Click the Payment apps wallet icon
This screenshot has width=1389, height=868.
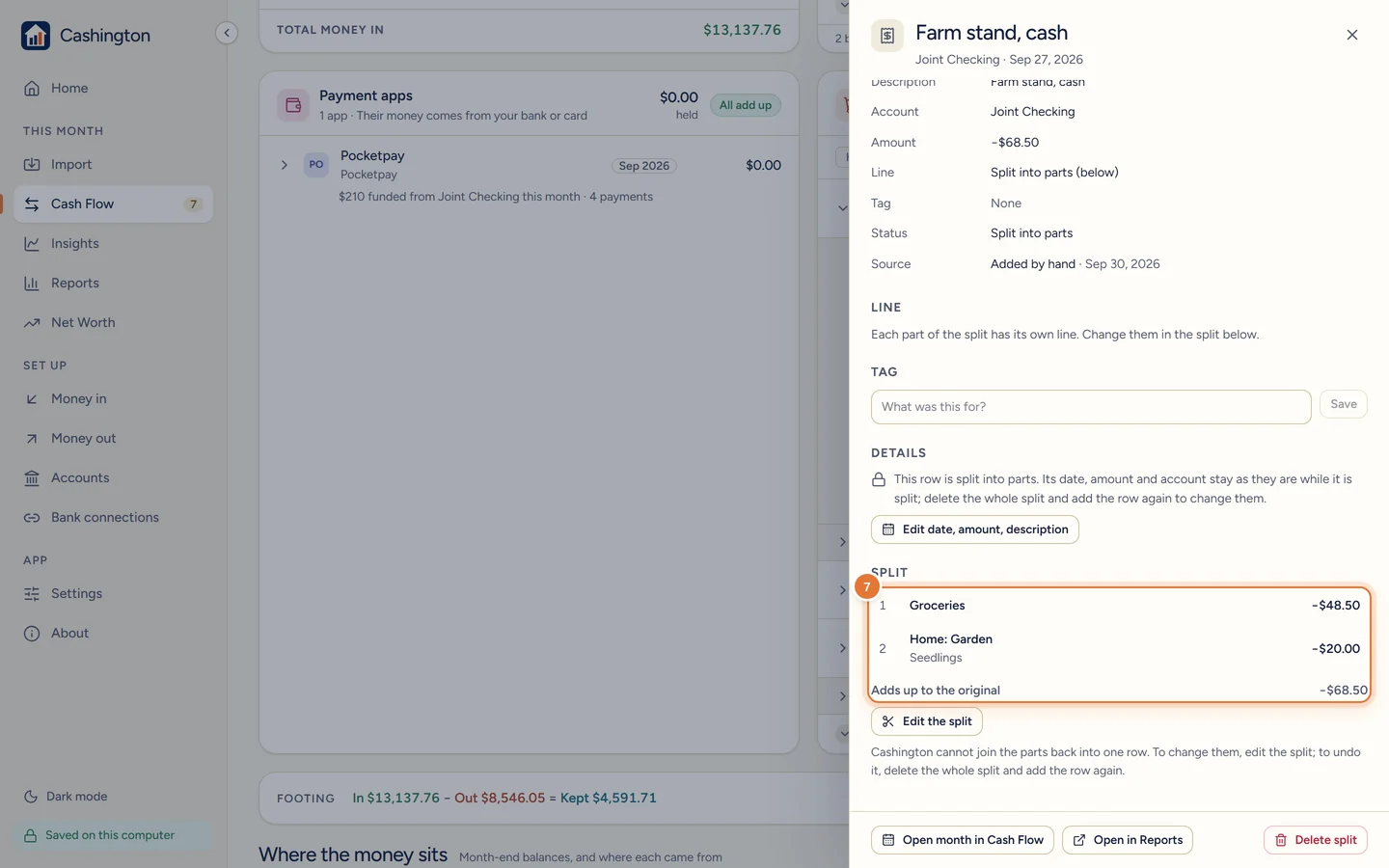pyautogui.click(x=293, y=105)
